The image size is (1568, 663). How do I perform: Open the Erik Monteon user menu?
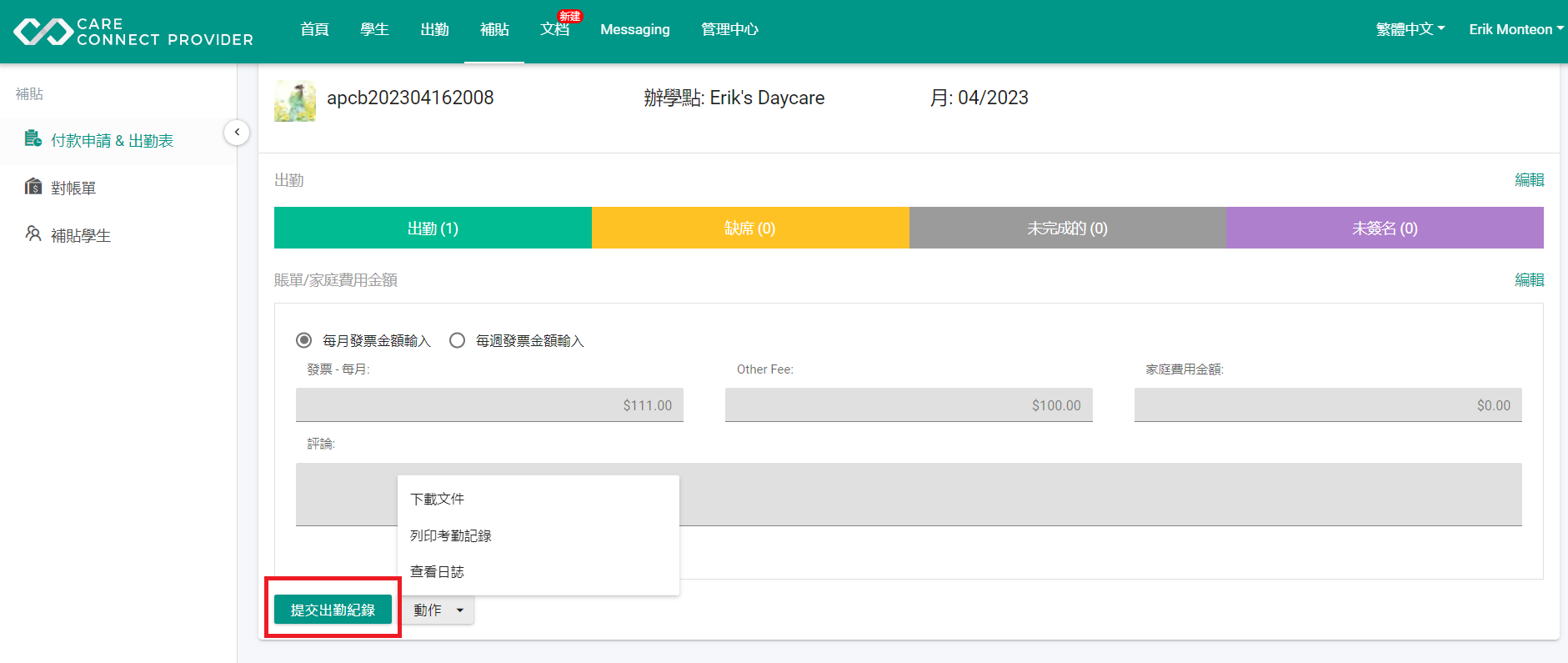pyautogui.click(x=1516, y=29)
